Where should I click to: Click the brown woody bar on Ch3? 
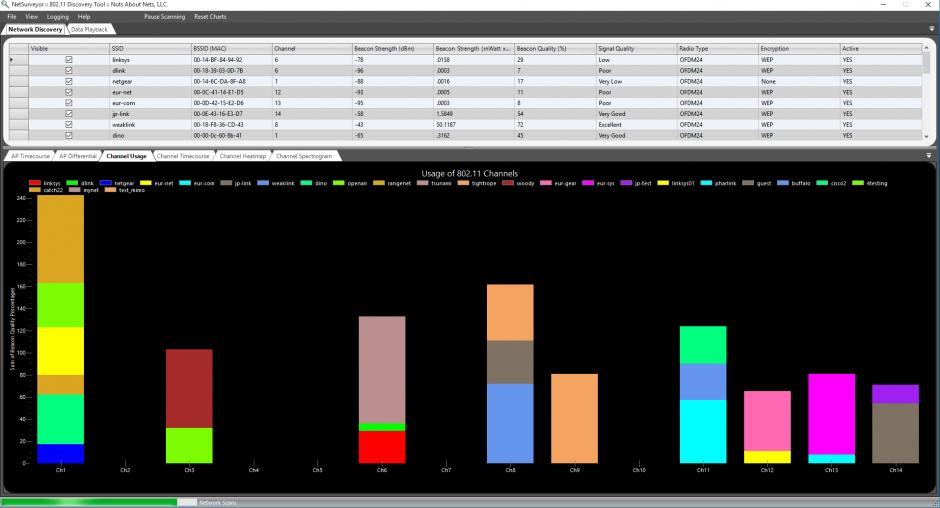click(189, 389)
